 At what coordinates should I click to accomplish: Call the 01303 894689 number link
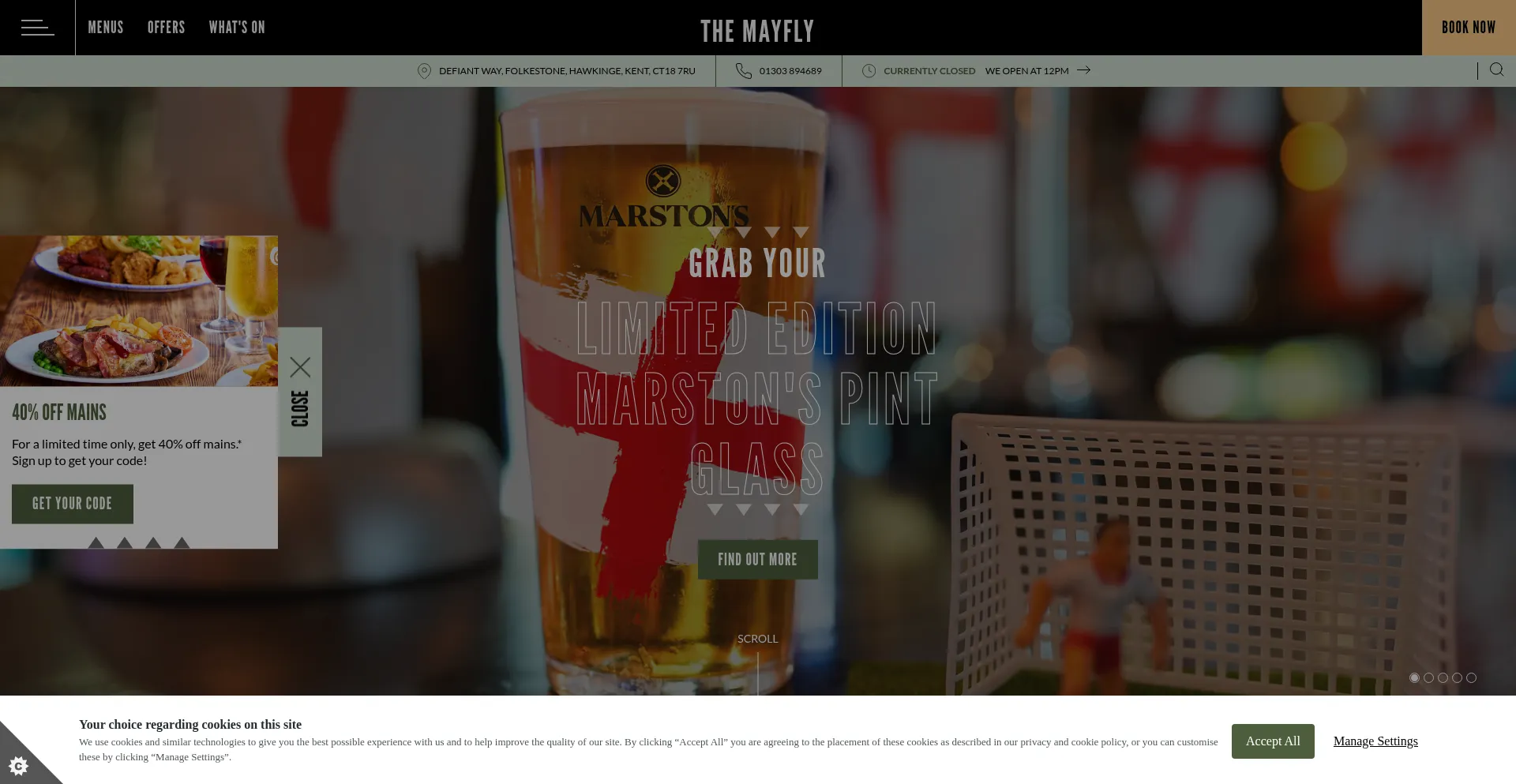tap(790, 71)
